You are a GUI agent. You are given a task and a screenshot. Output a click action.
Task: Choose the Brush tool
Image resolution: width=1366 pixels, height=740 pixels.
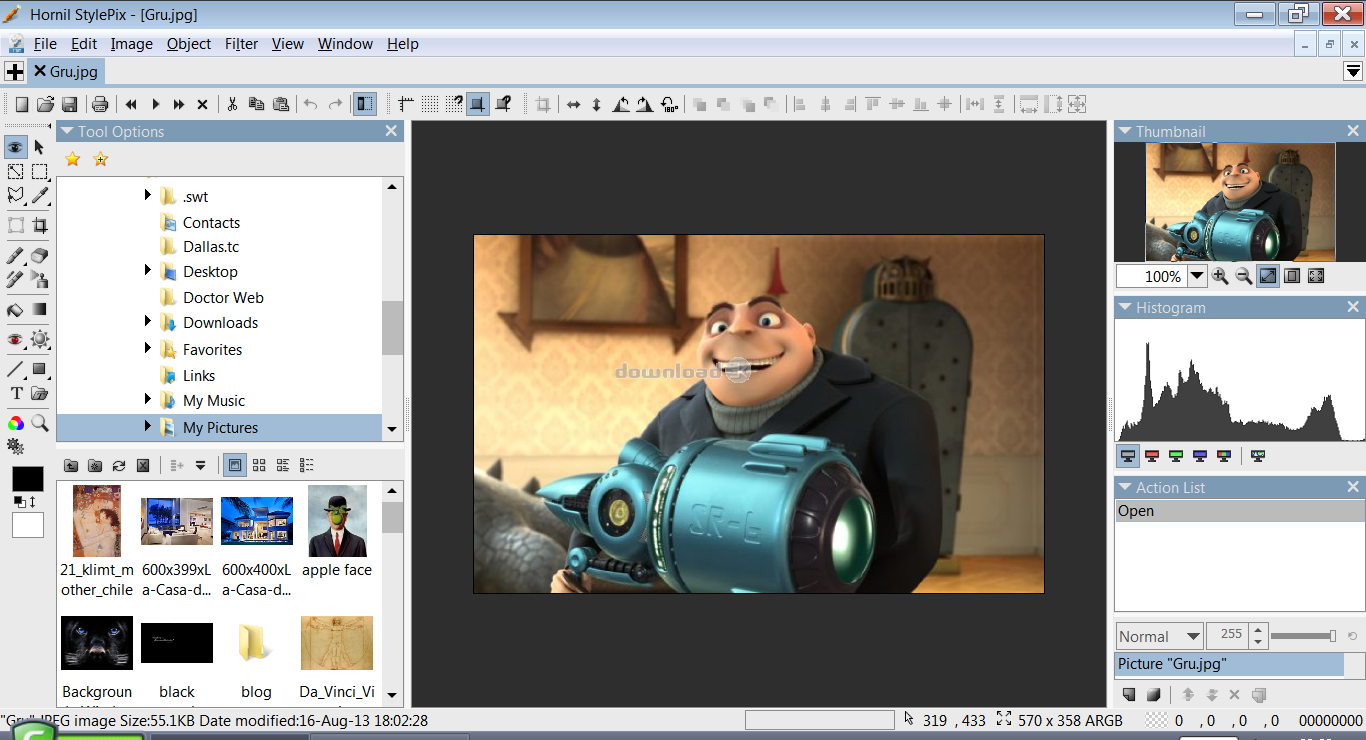(x=15, y=255)
